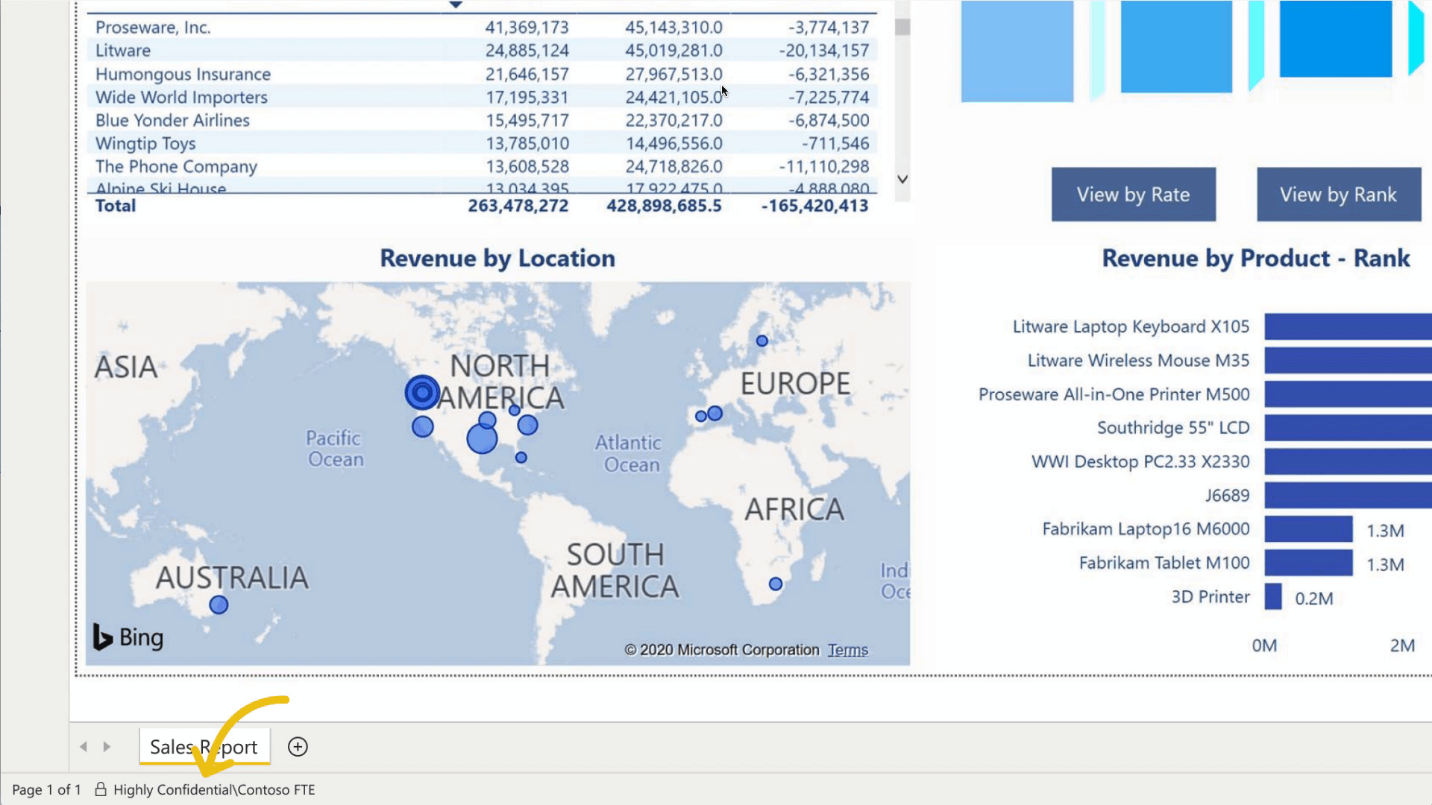The image size is (1432, 805).
Task: Select Litware Laptop Keyboard X105 bar
Action: click(x=1348, y=327)
